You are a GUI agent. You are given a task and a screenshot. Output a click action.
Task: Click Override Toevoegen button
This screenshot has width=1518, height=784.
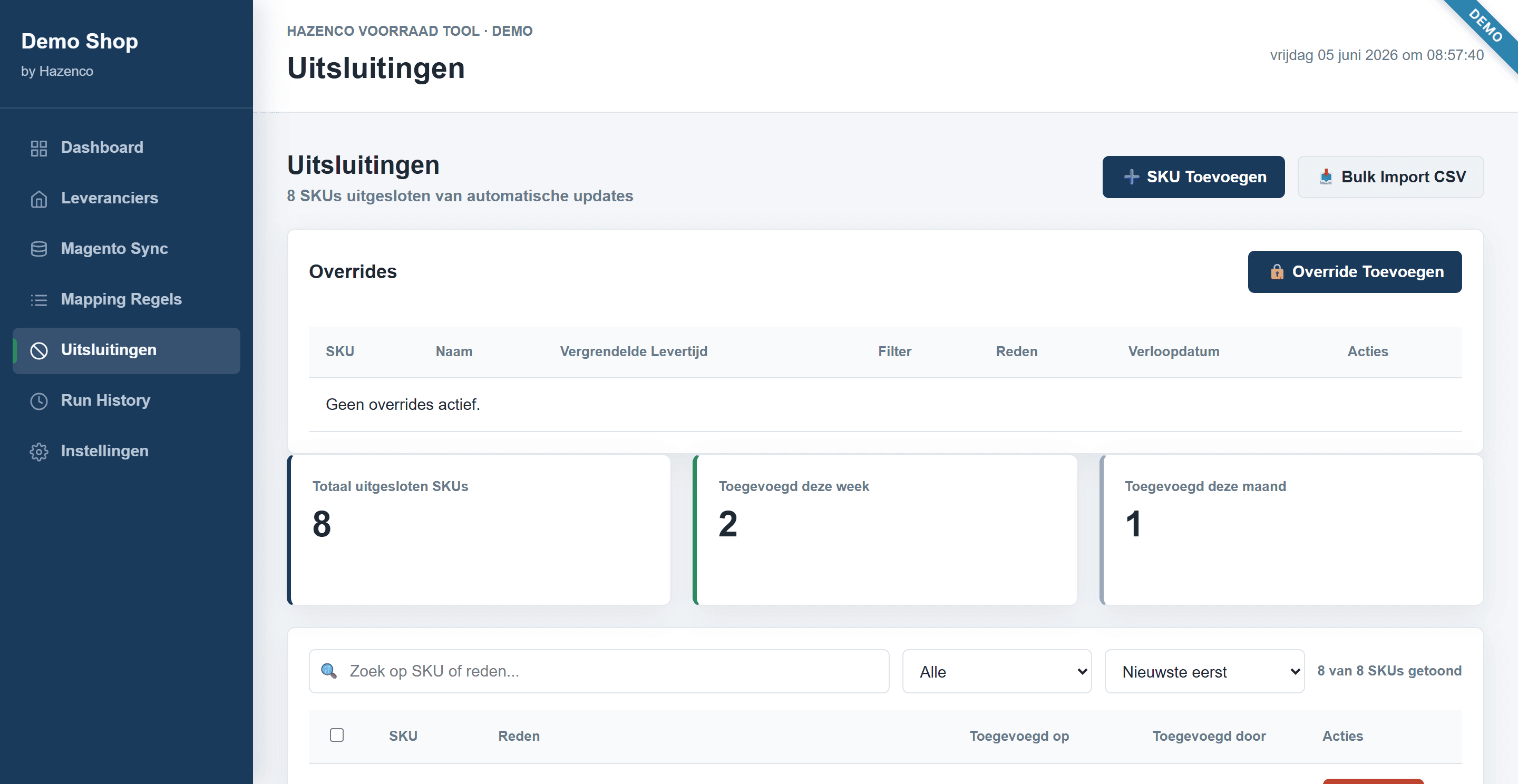click(x=1354, y=271)
